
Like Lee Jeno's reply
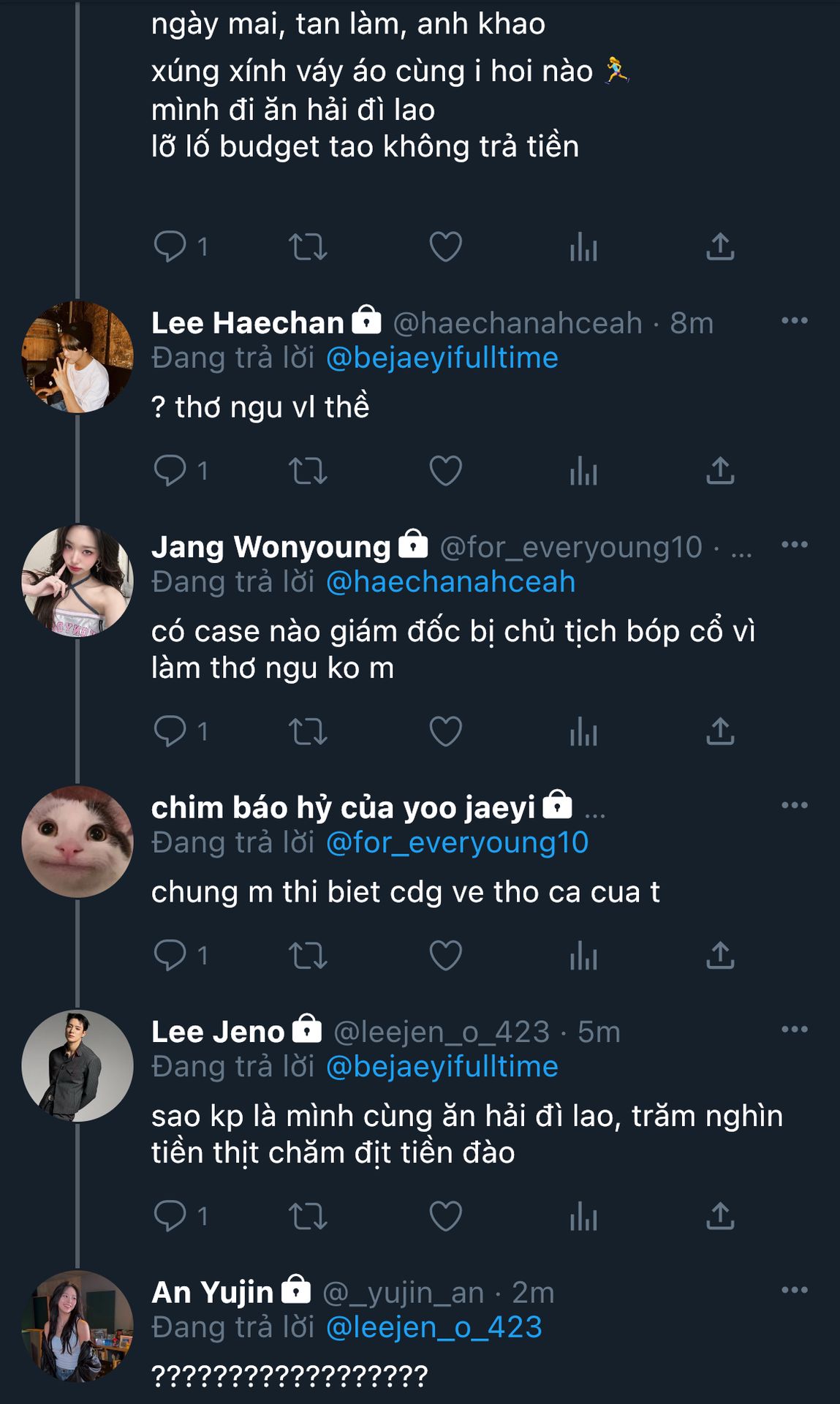pos(445,1216)
